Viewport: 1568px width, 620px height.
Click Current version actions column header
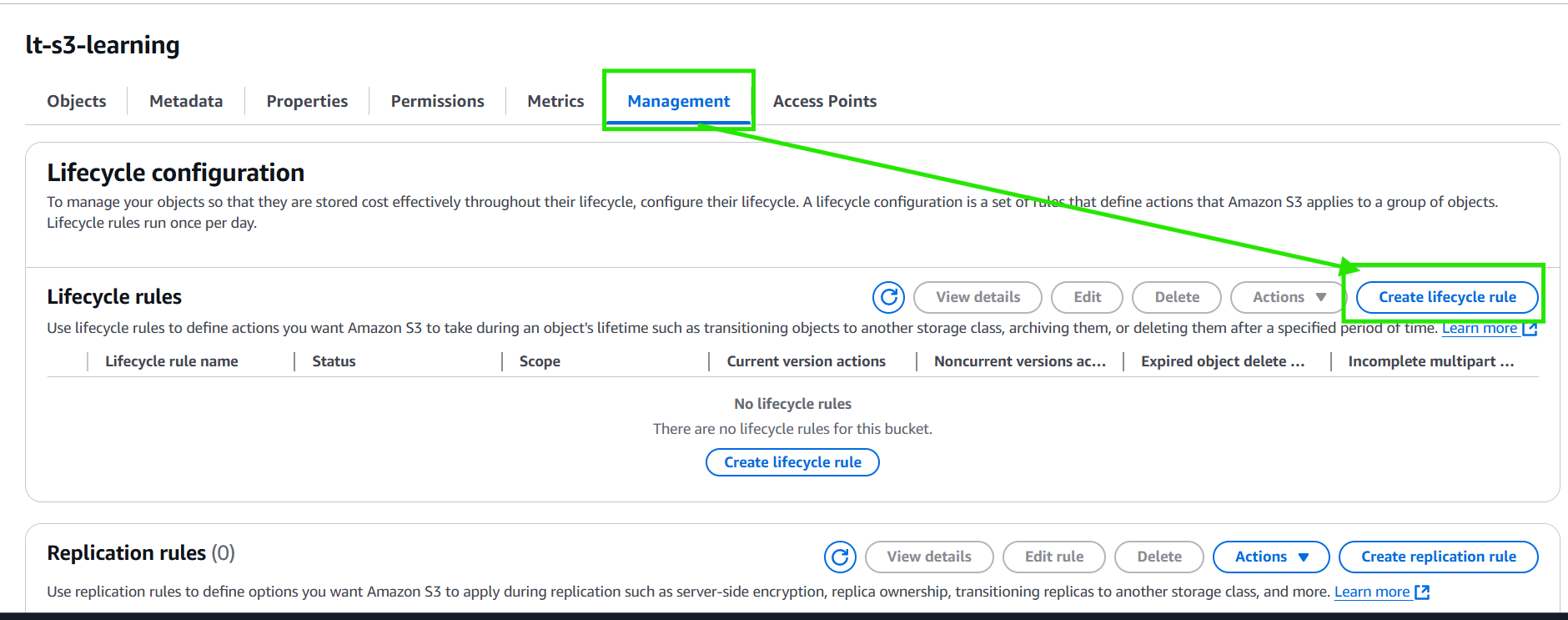(807, 361)
